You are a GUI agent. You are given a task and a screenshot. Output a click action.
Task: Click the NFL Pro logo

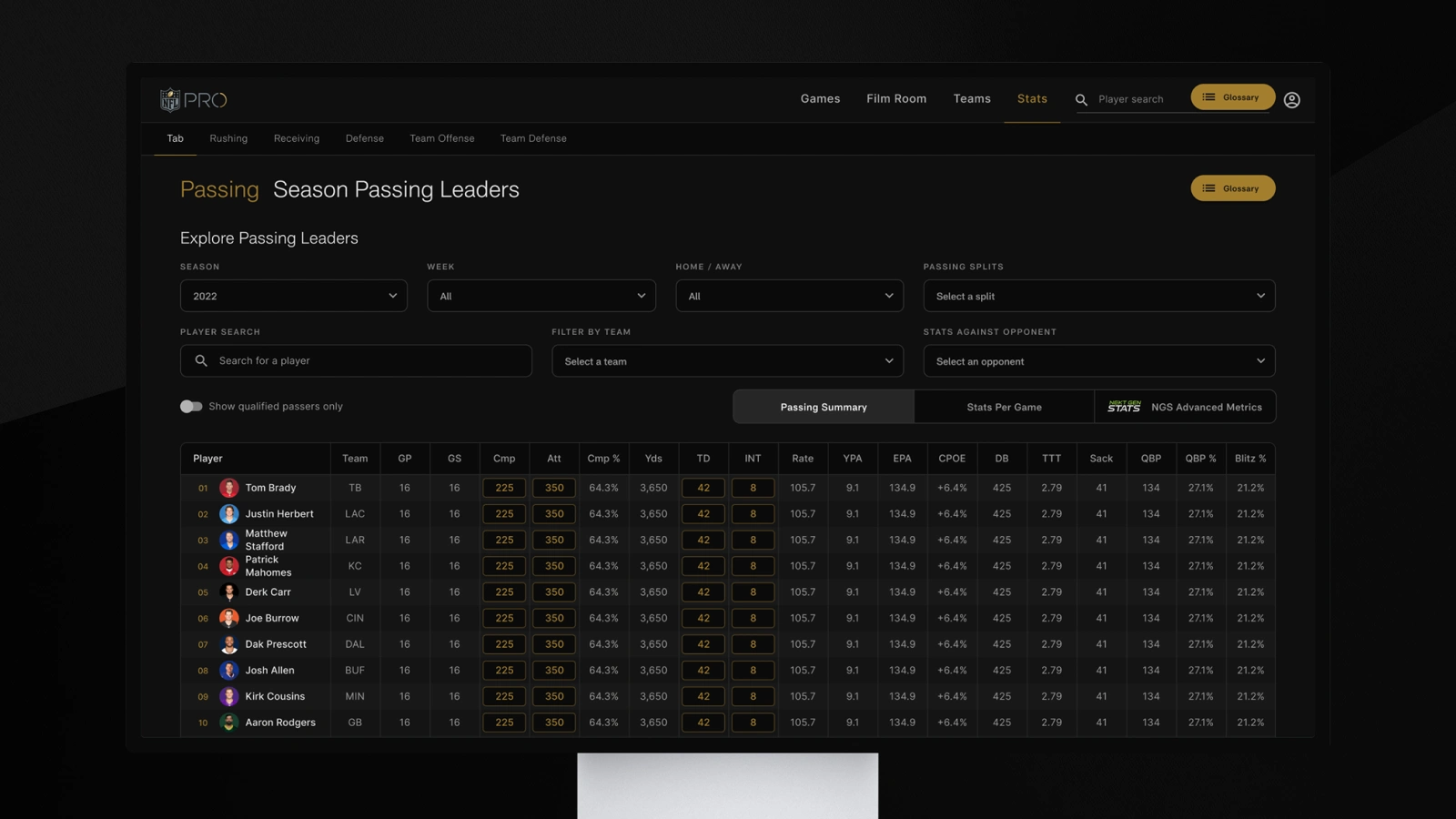point(193,99)
